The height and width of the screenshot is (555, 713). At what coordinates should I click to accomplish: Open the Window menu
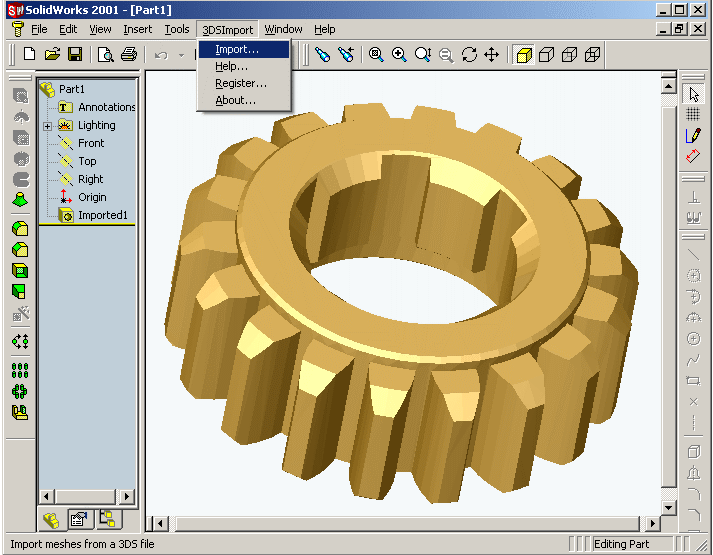283,29
